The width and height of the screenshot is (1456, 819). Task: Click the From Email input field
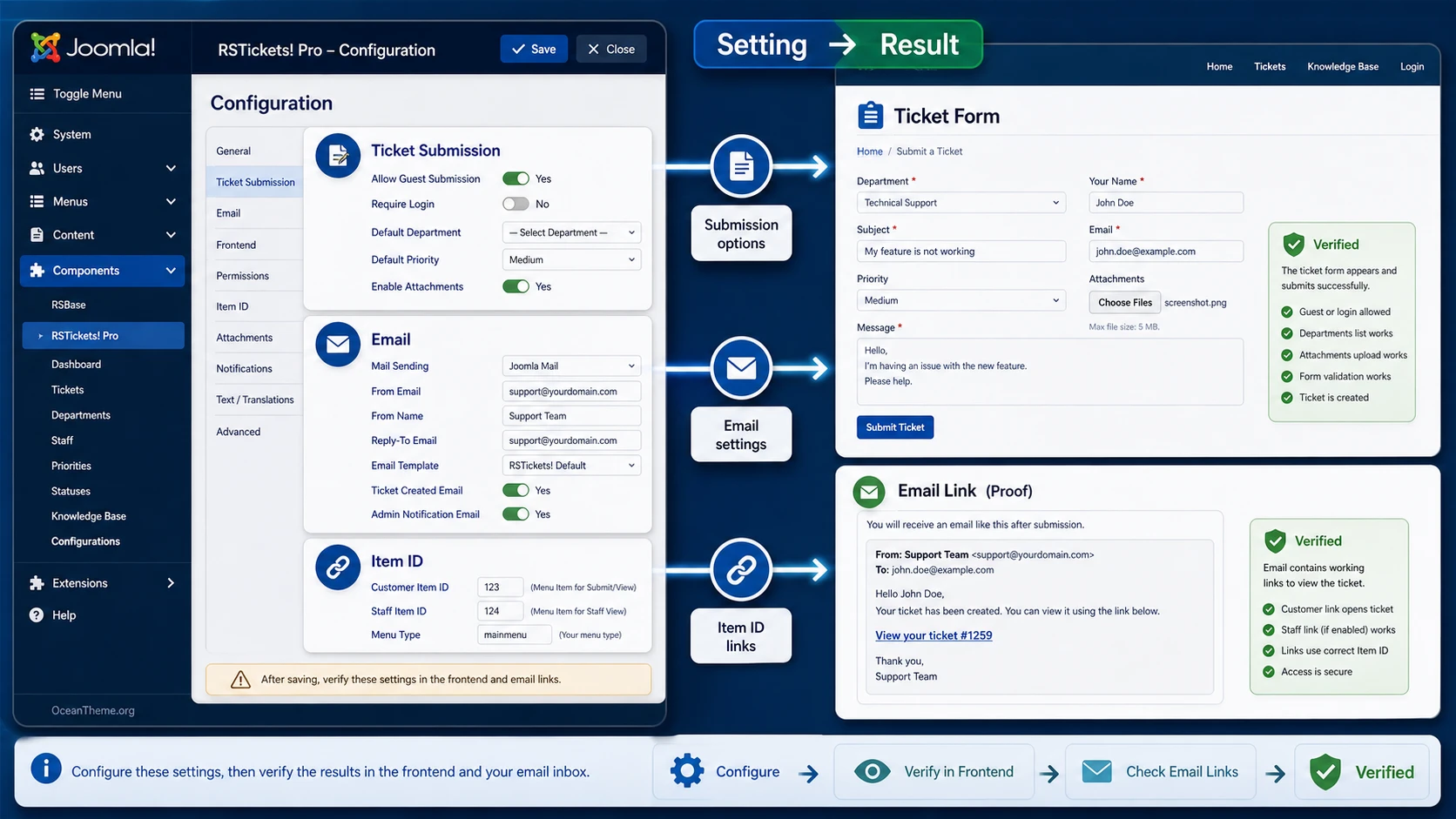571,392
